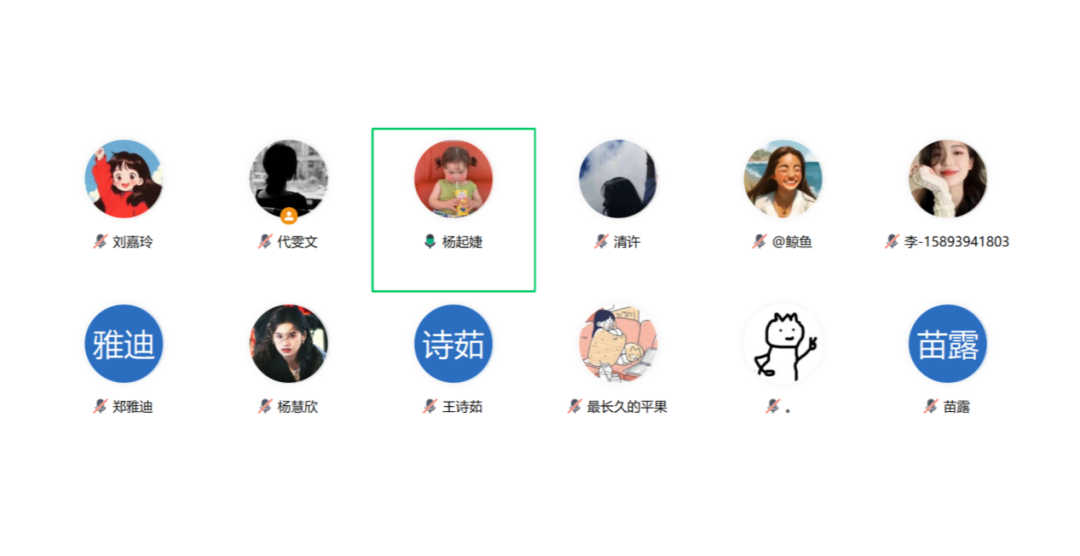This screenshot has width=1080, height=556.
Task: Click the name label 最长久的平果
Action: click(x=627, y=406)
